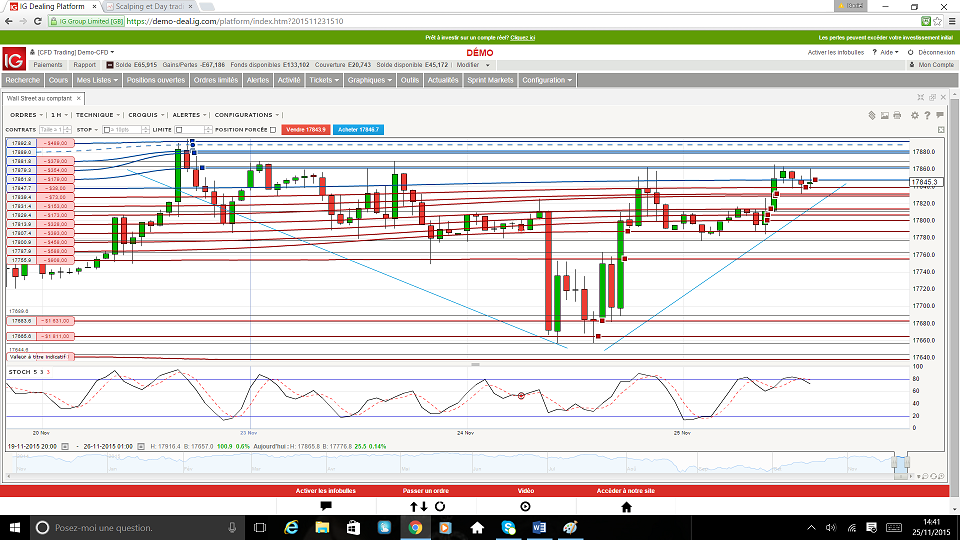
Task: Click the Déconnexion link
Action: [x=936, y=53]
